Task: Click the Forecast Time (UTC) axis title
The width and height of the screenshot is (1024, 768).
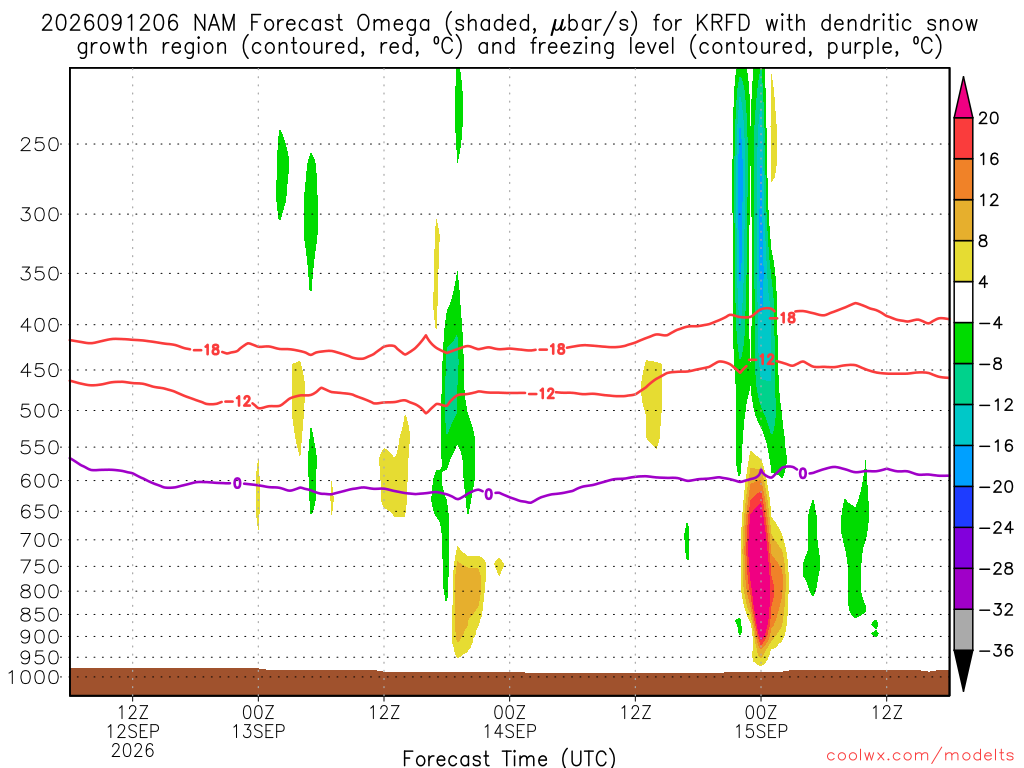Action: [509, 758]
